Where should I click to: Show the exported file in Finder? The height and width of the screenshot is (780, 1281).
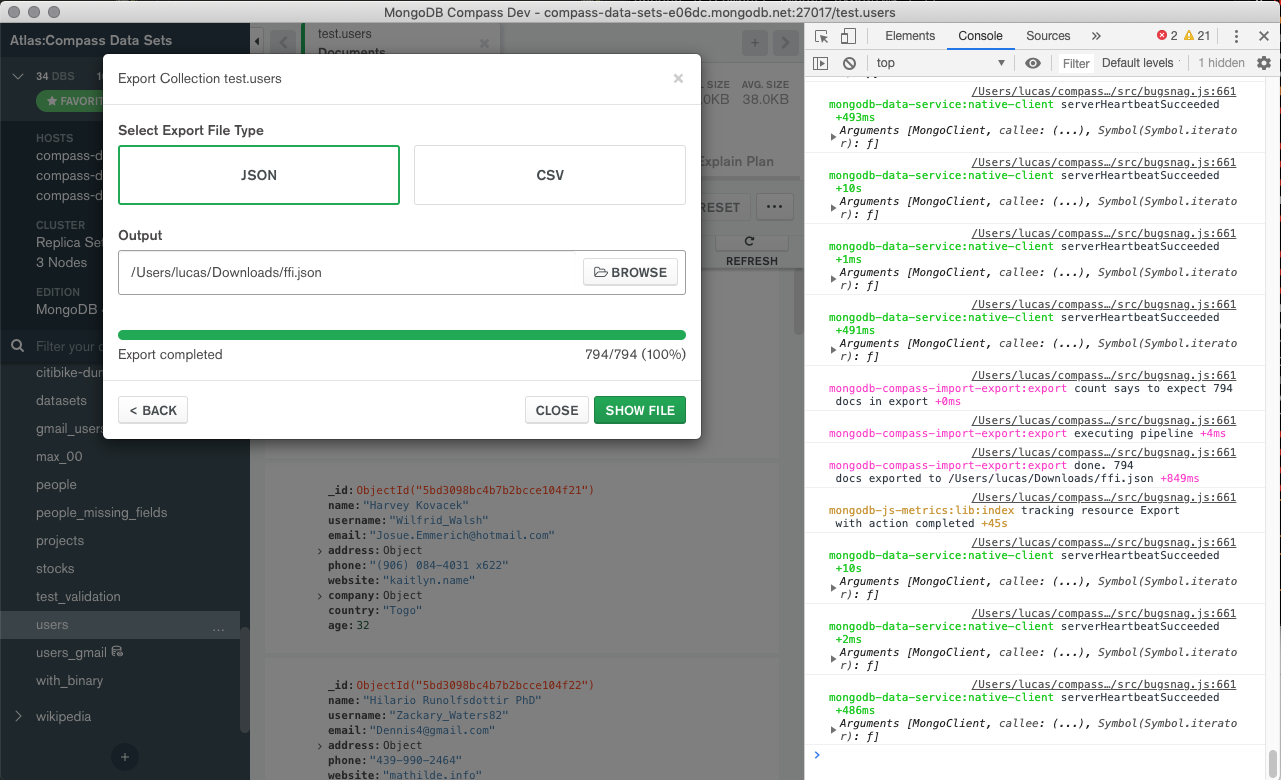640,410
